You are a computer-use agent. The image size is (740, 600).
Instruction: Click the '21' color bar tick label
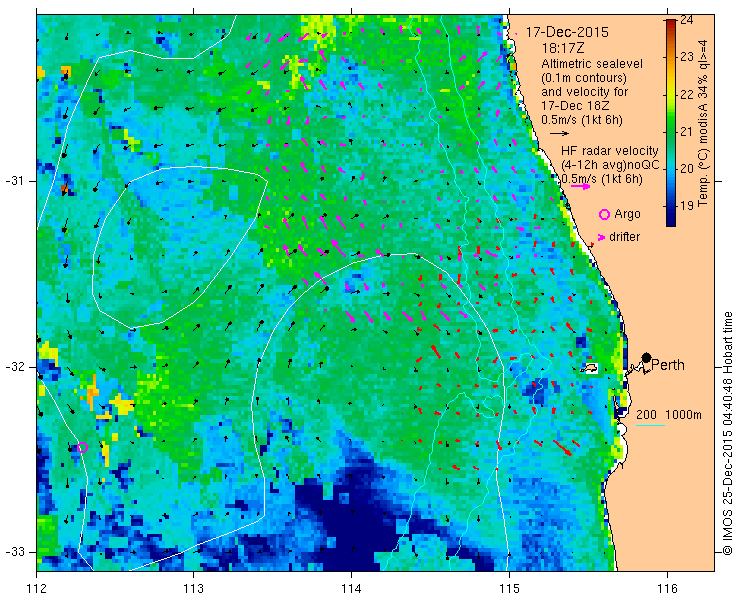point(687,132)
